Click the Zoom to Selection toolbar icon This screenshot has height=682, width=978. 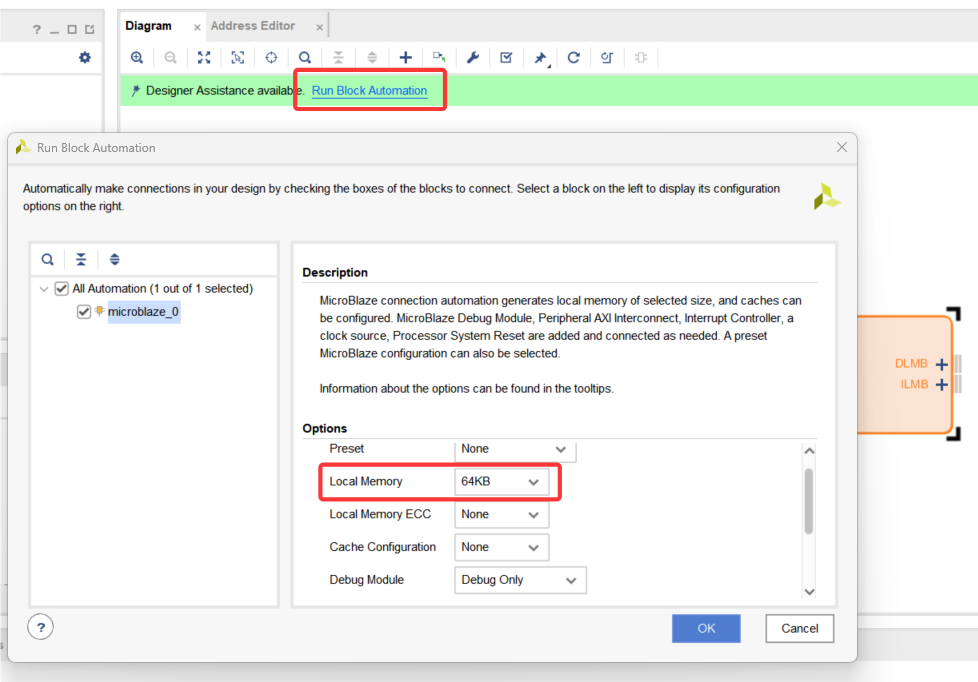click(x=238, y=57)
